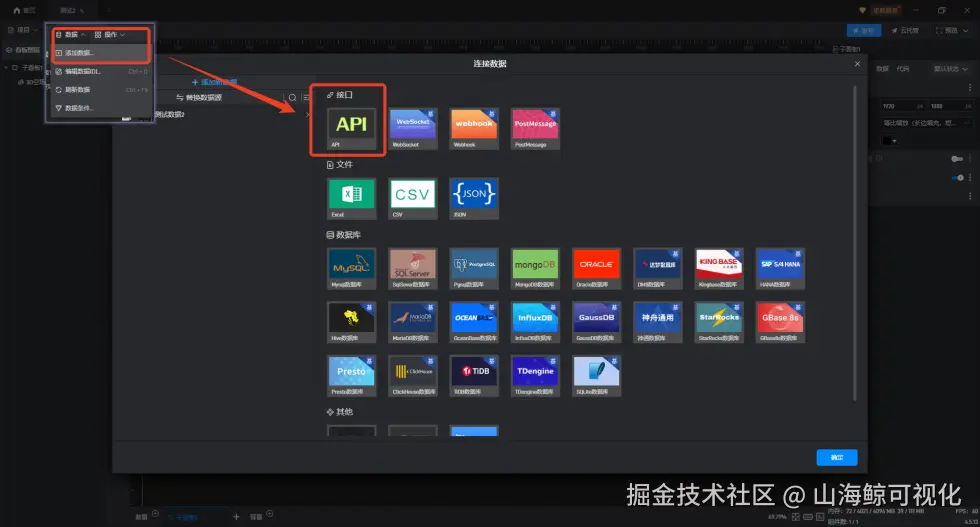
Task: Choose 刷新数据 menu entry
Action: [x=101, y=89]
